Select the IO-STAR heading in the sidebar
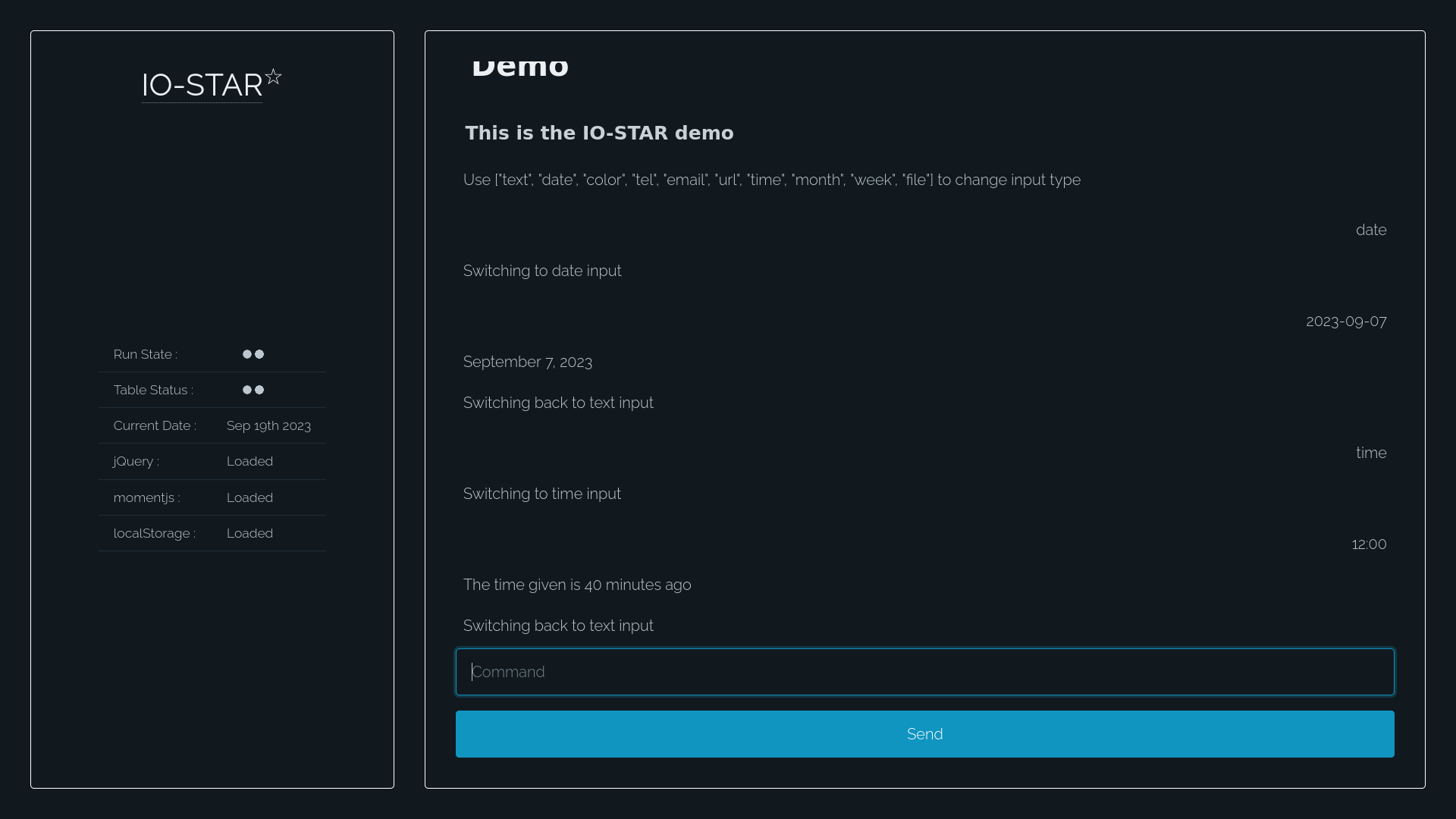The image size is (1456, 819). (202, 86)
